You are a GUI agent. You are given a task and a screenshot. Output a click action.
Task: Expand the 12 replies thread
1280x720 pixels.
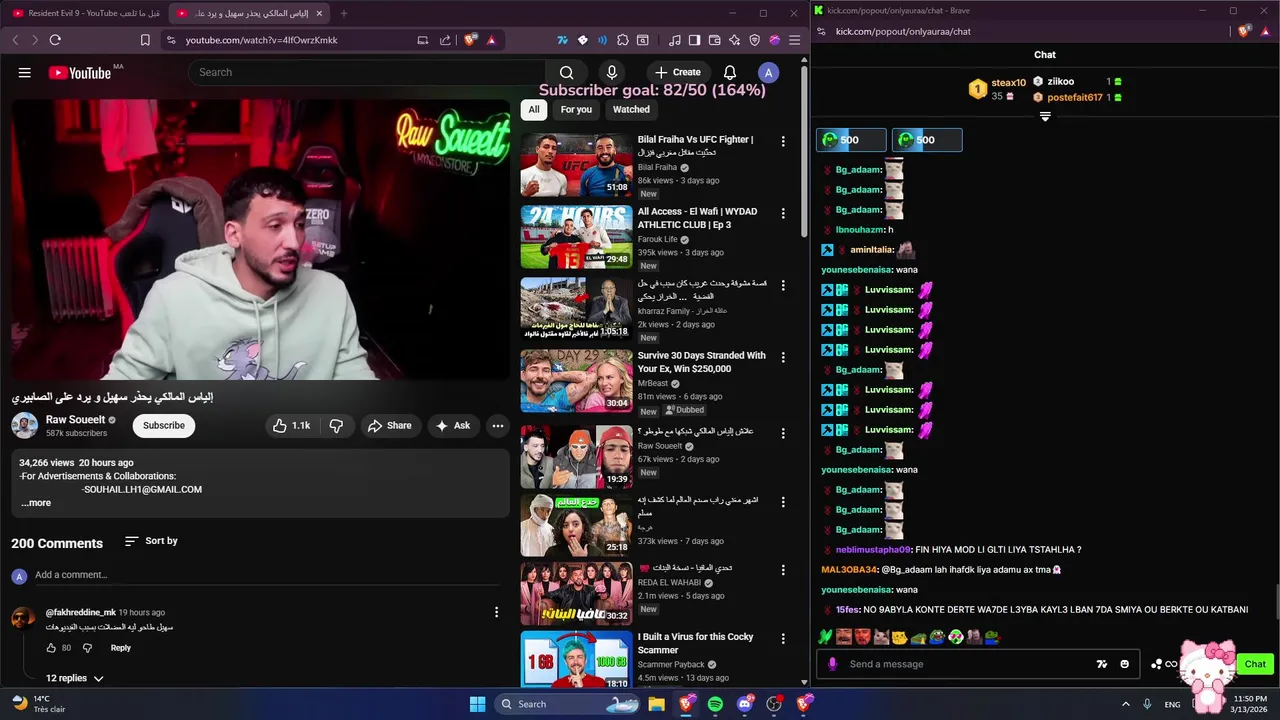[x=75, y=678]
